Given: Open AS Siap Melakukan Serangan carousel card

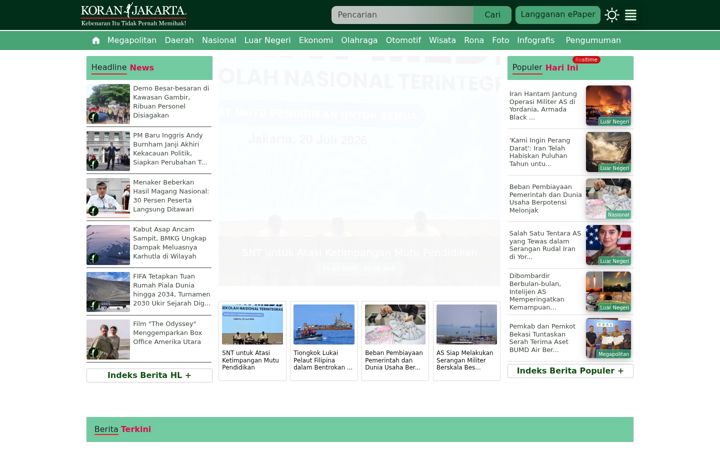Looking at the screenshot, I should pos(467,341).
